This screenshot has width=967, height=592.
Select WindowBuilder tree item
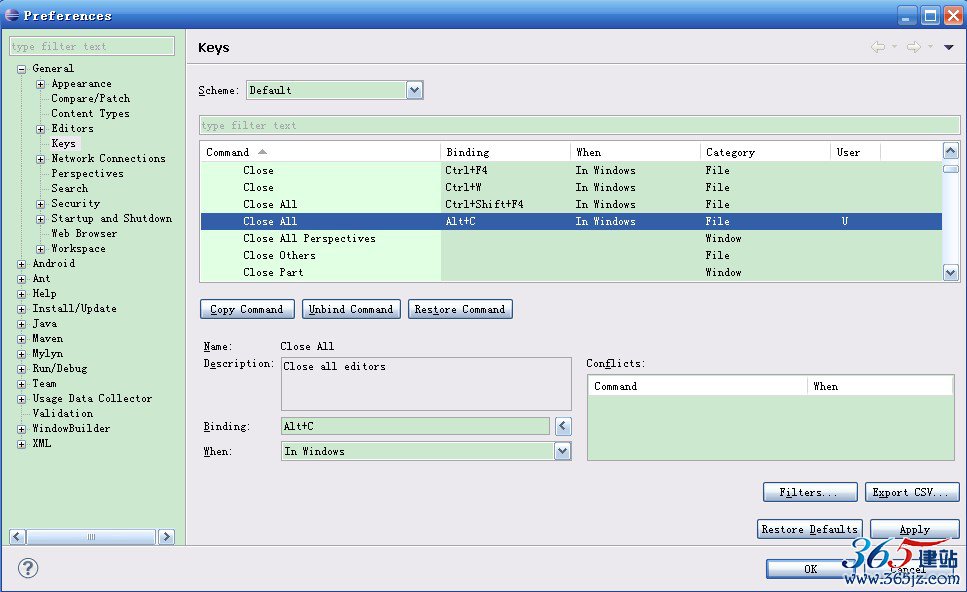tap(71, 428)
